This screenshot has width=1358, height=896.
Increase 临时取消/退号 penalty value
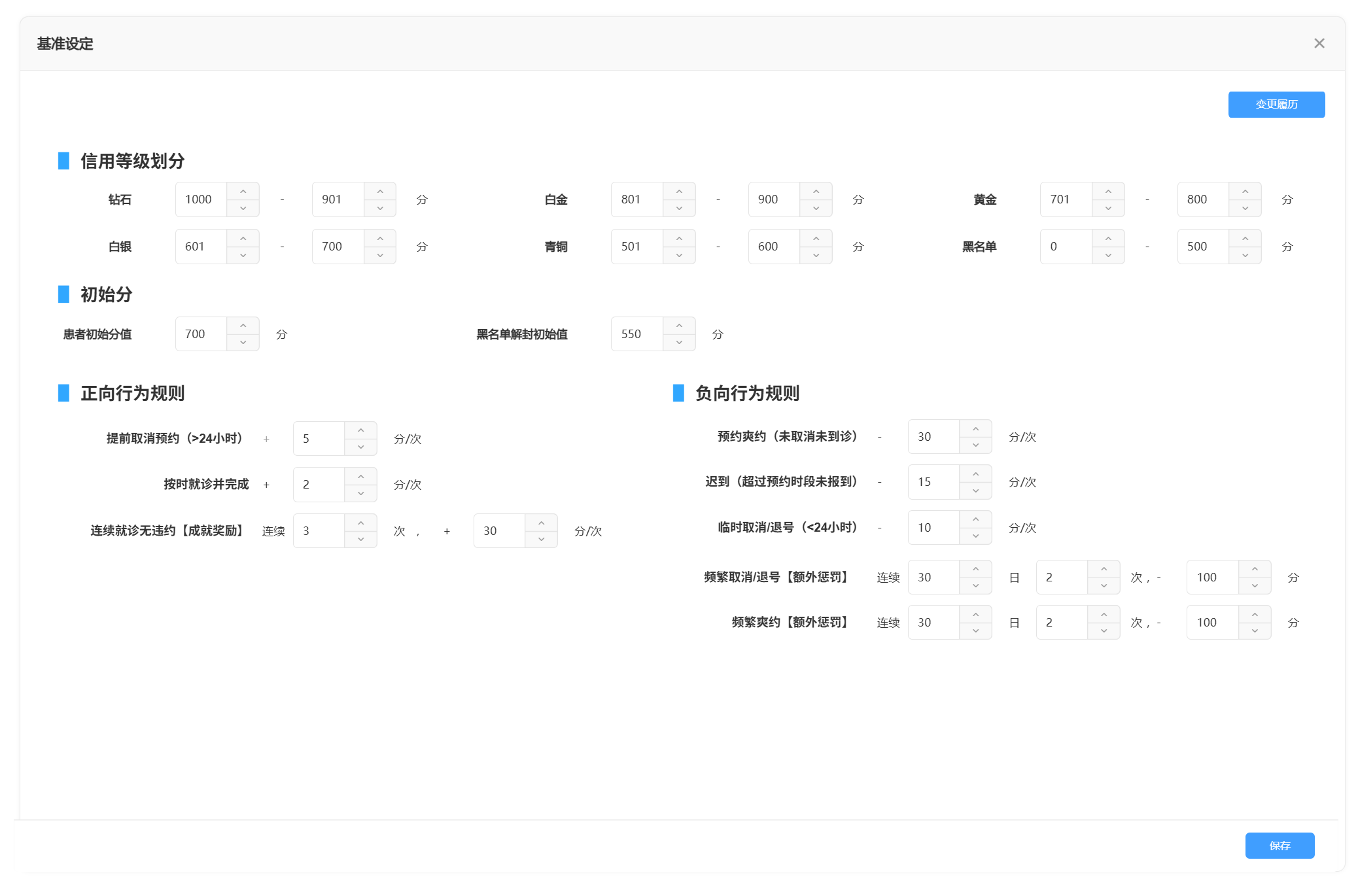975,519
